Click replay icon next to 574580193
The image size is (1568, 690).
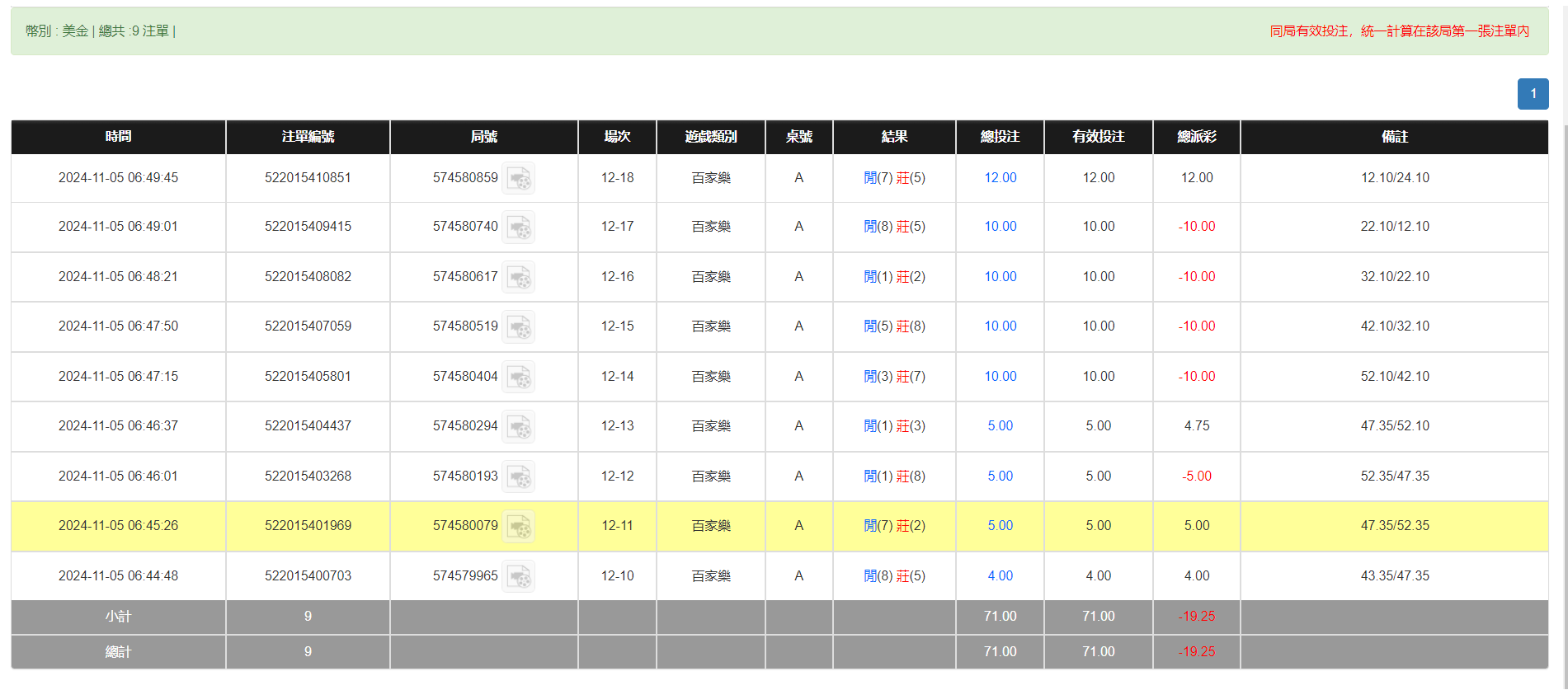(x=519, y=476)
